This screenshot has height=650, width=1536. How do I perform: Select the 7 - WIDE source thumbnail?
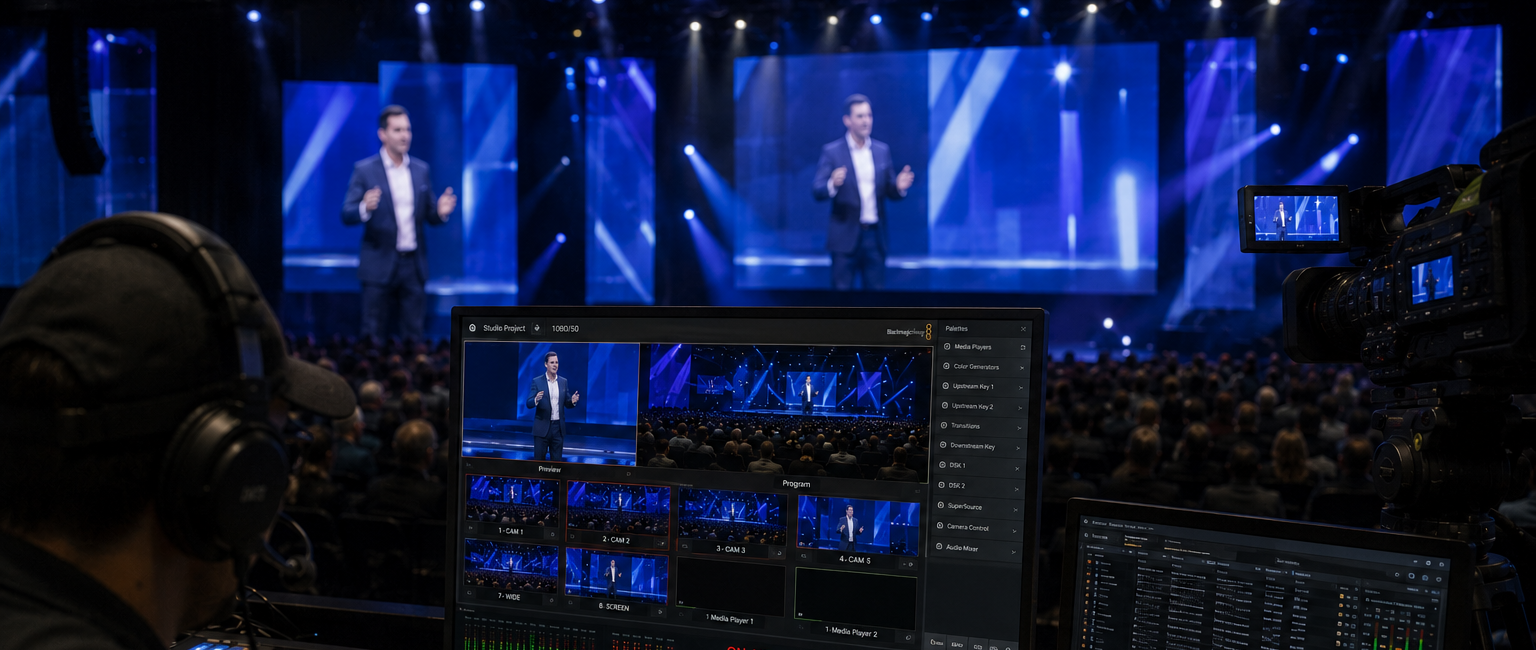[x=511, y=565]
